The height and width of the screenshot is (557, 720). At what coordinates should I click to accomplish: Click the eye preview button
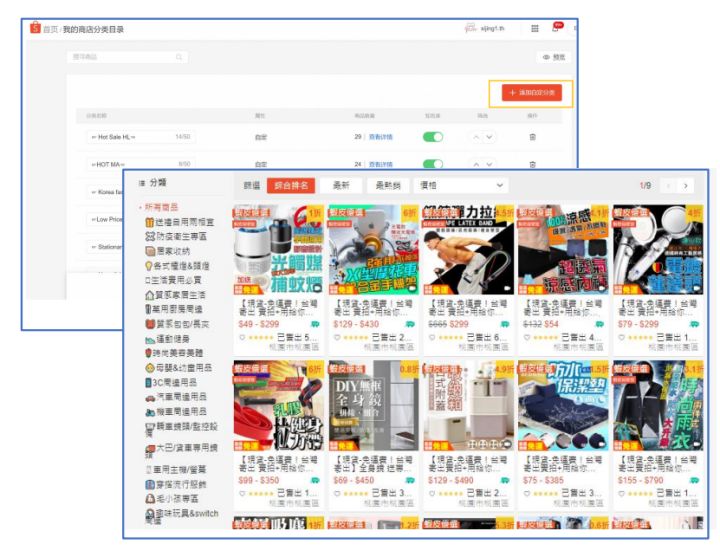[x=554, y=57]
